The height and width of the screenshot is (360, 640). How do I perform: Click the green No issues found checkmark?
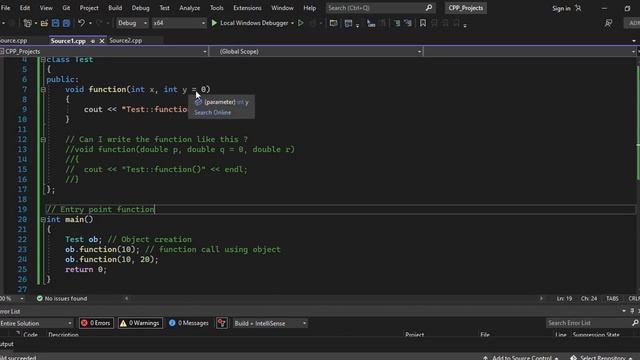click(40, 298)
